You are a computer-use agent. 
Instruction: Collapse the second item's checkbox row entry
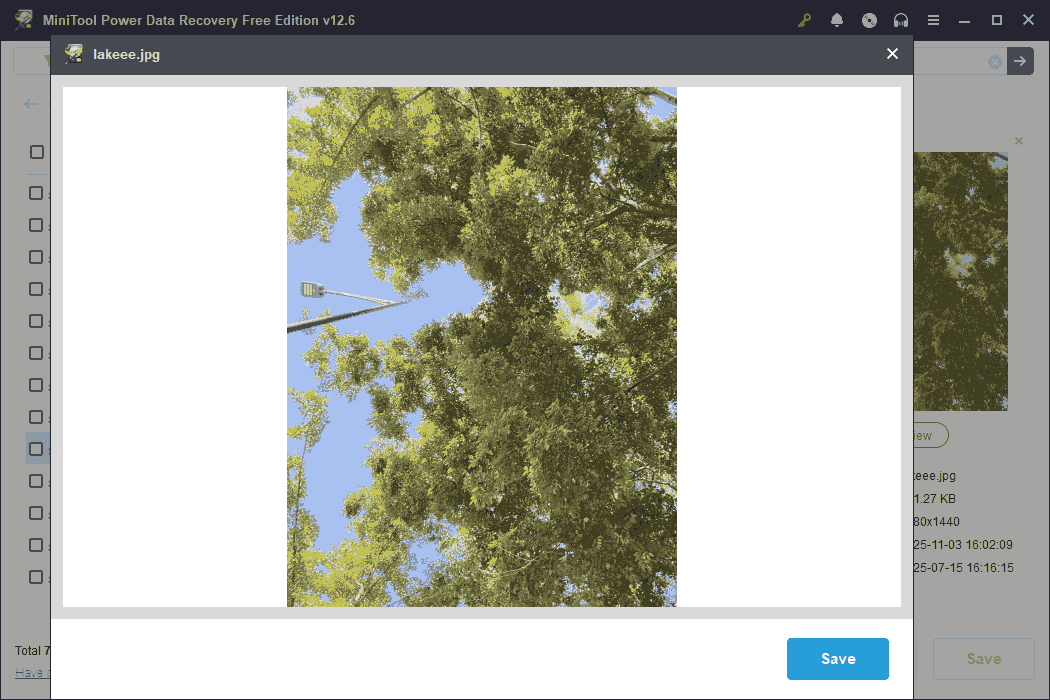coord(37,193)
